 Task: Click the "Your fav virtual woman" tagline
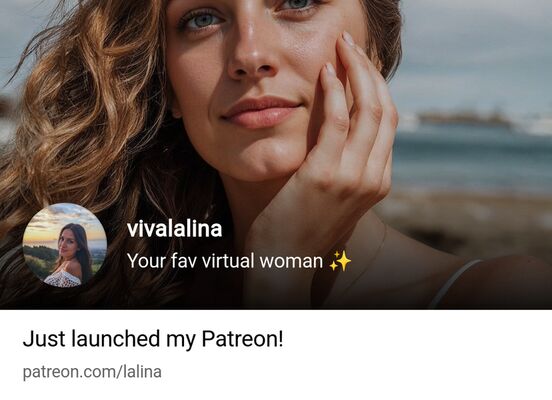click(x=225, y=261)
